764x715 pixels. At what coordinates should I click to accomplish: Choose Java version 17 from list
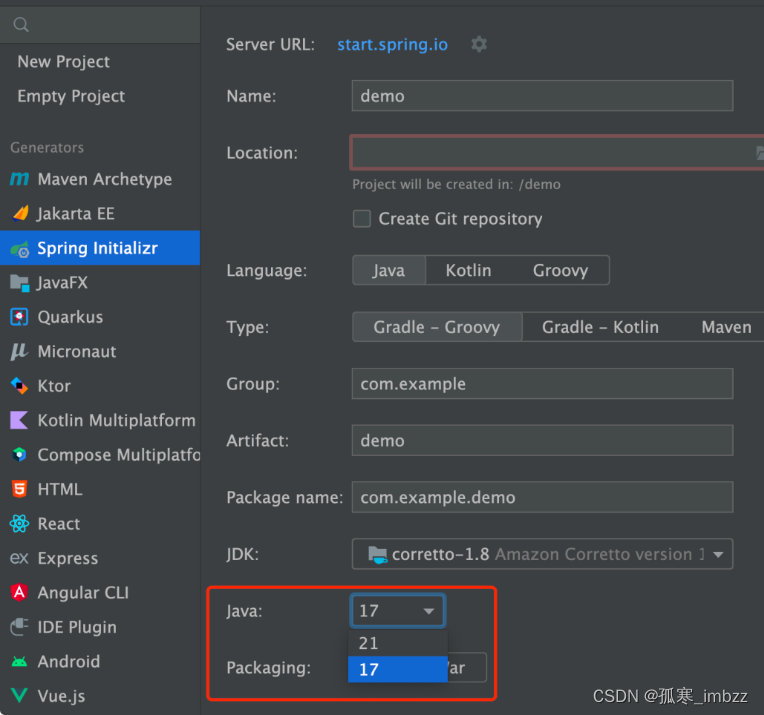click(398, 669)
